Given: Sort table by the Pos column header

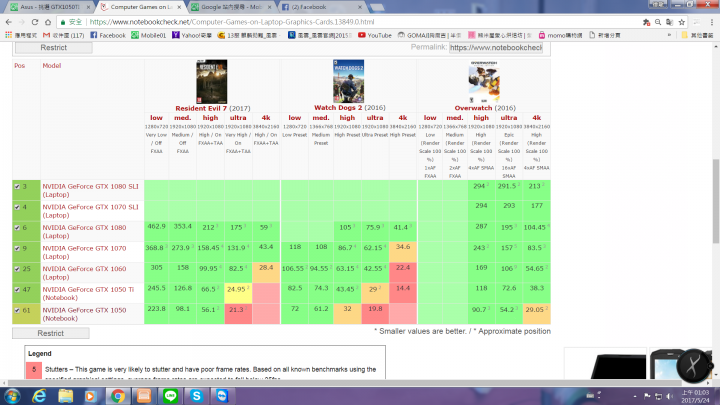Looking at the screenshot, I should click(19, 66).
